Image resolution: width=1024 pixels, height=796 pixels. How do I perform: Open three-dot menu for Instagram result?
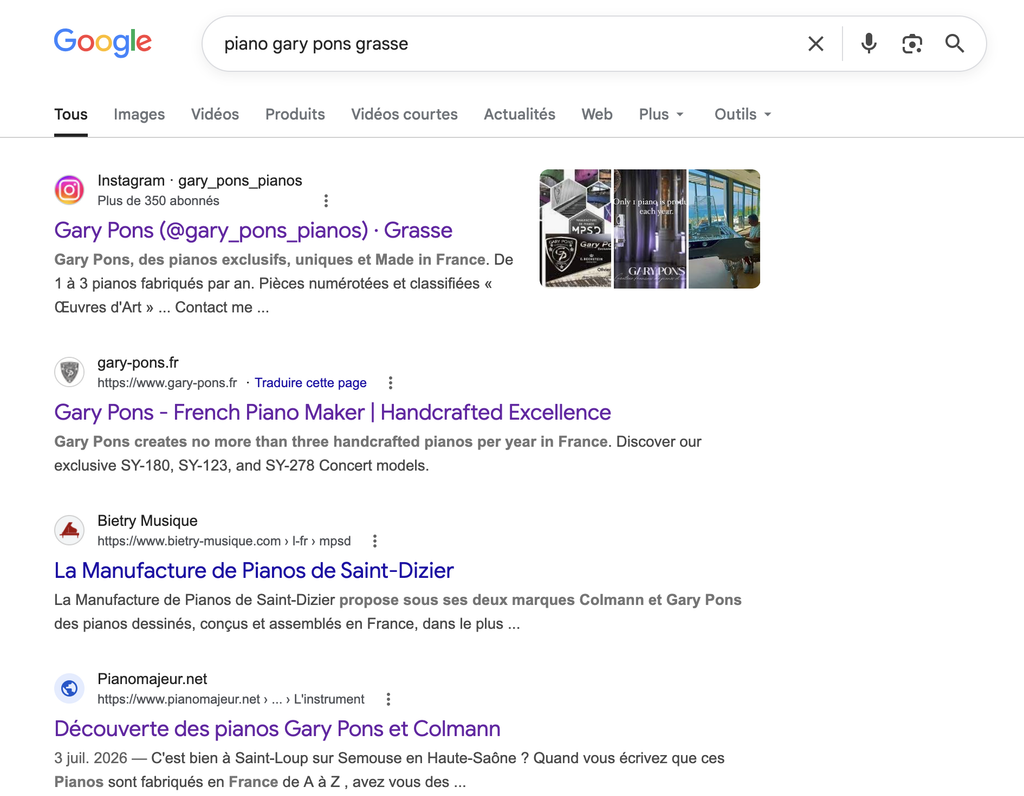(x=326, y=201)
